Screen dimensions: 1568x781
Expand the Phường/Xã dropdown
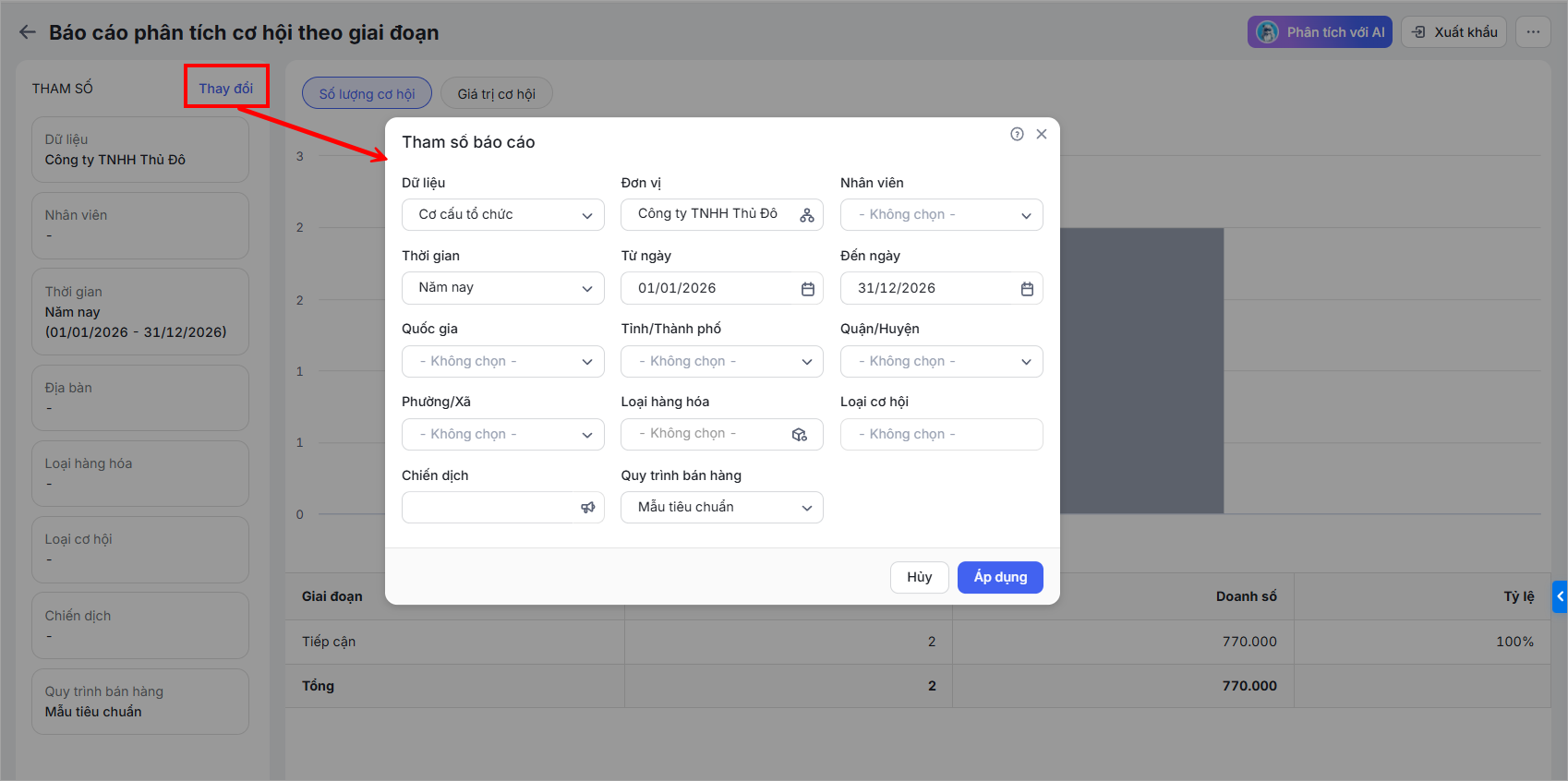[x=503, y=434]
